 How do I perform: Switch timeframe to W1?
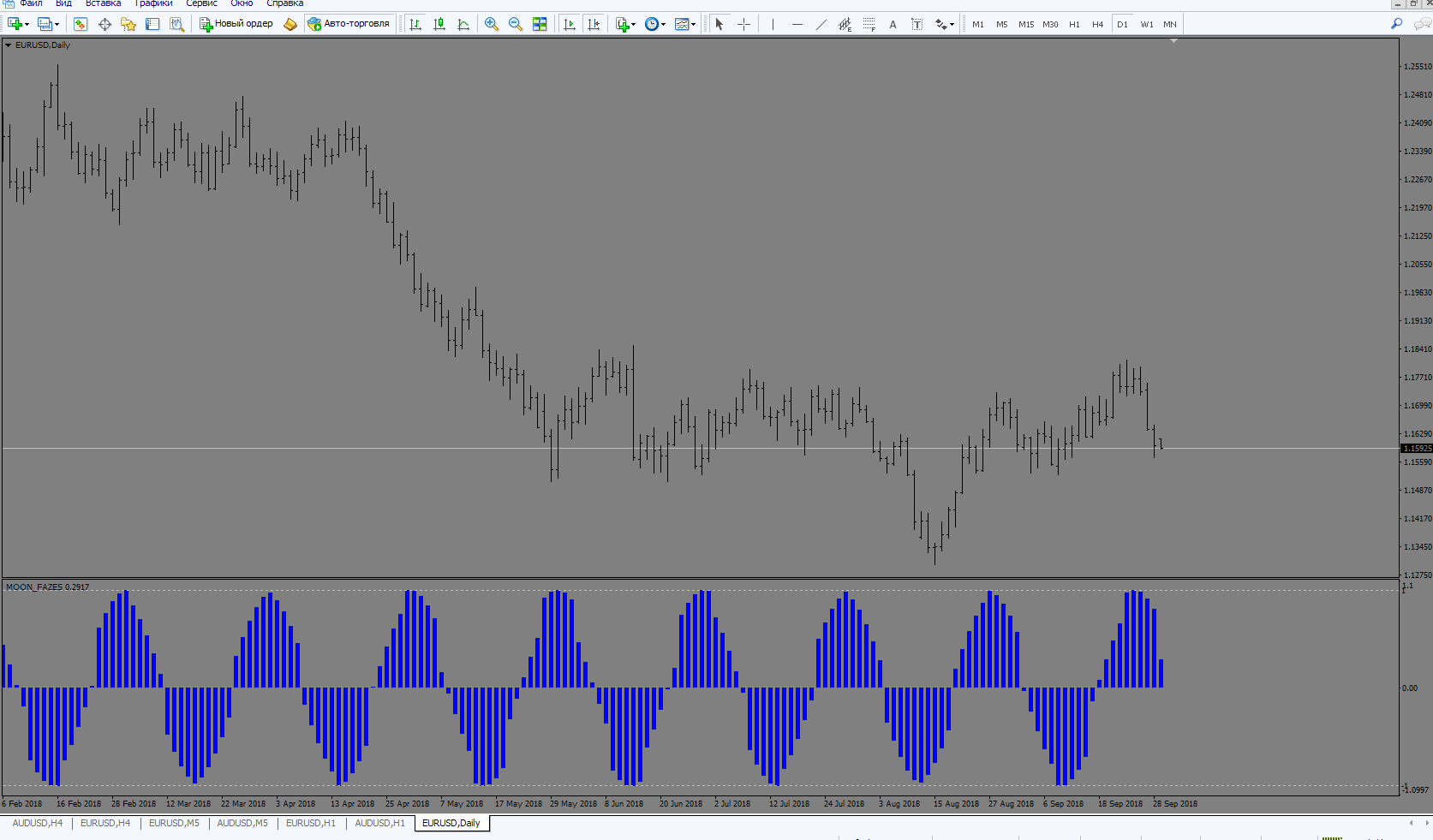point(1147,24)
